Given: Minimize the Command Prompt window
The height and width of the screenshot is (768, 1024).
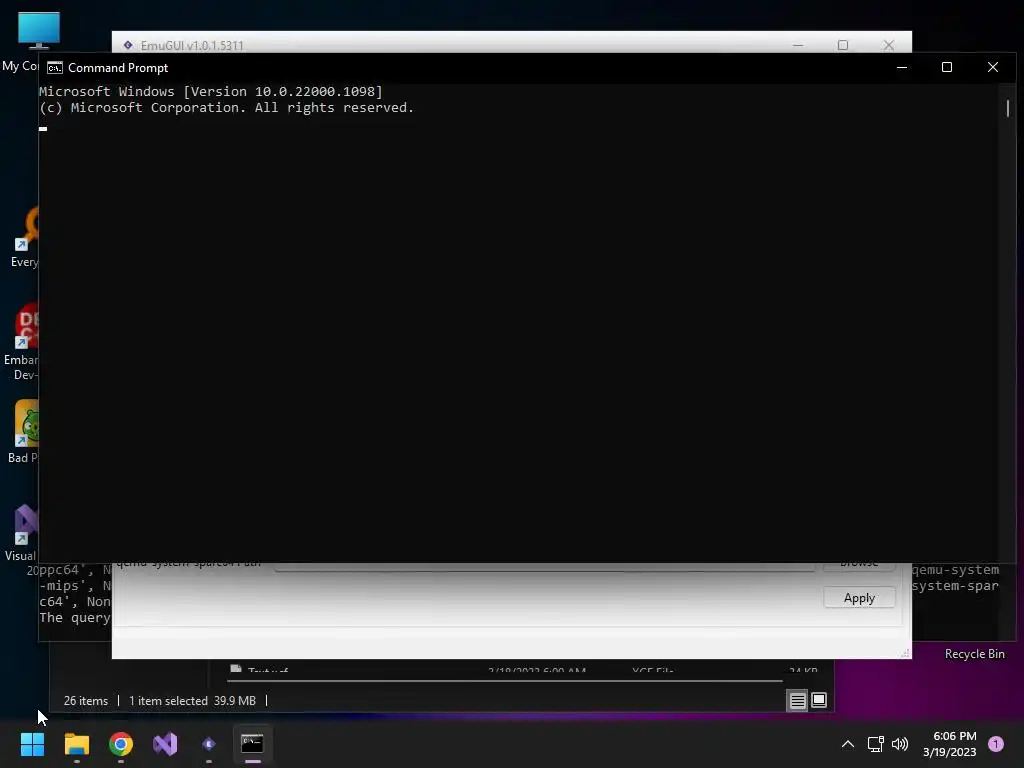Looking at the screenshot, I should [x=902, y=67].
